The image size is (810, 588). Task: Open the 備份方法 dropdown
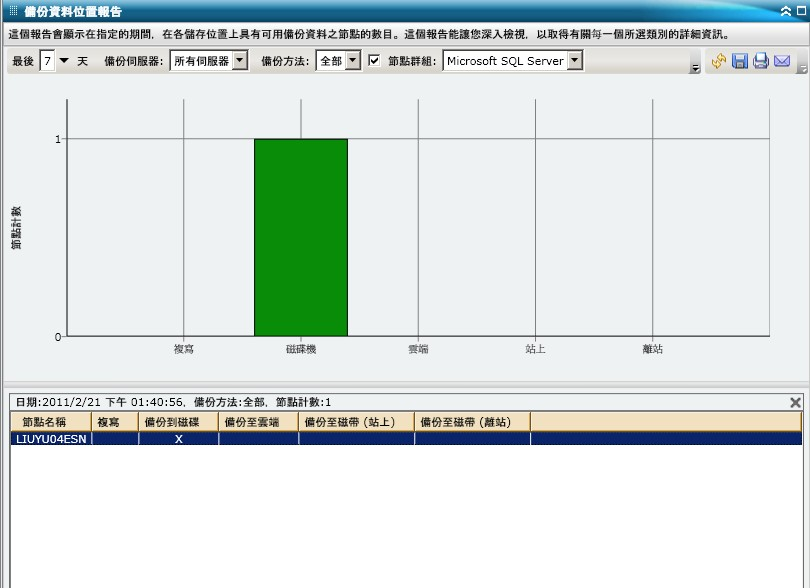[x=352, y=60]
